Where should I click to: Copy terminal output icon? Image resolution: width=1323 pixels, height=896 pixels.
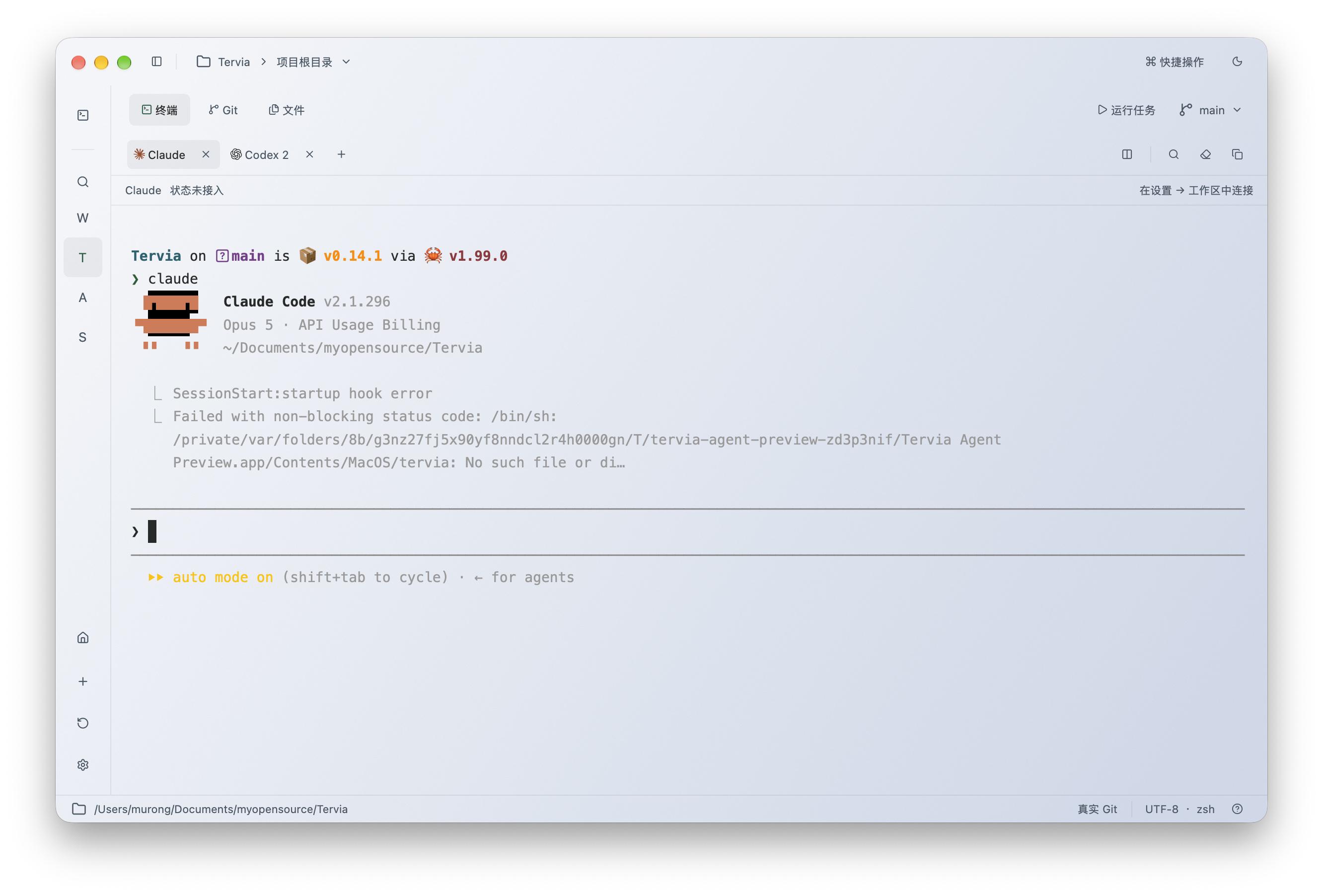(1237, 154)
